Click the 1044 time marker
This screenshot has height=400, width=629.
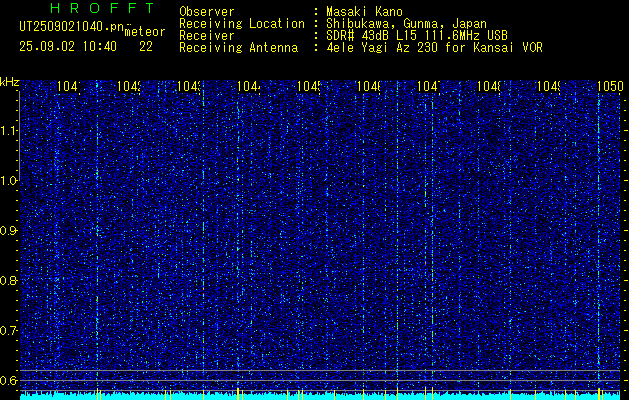click(x=249, y=86)
